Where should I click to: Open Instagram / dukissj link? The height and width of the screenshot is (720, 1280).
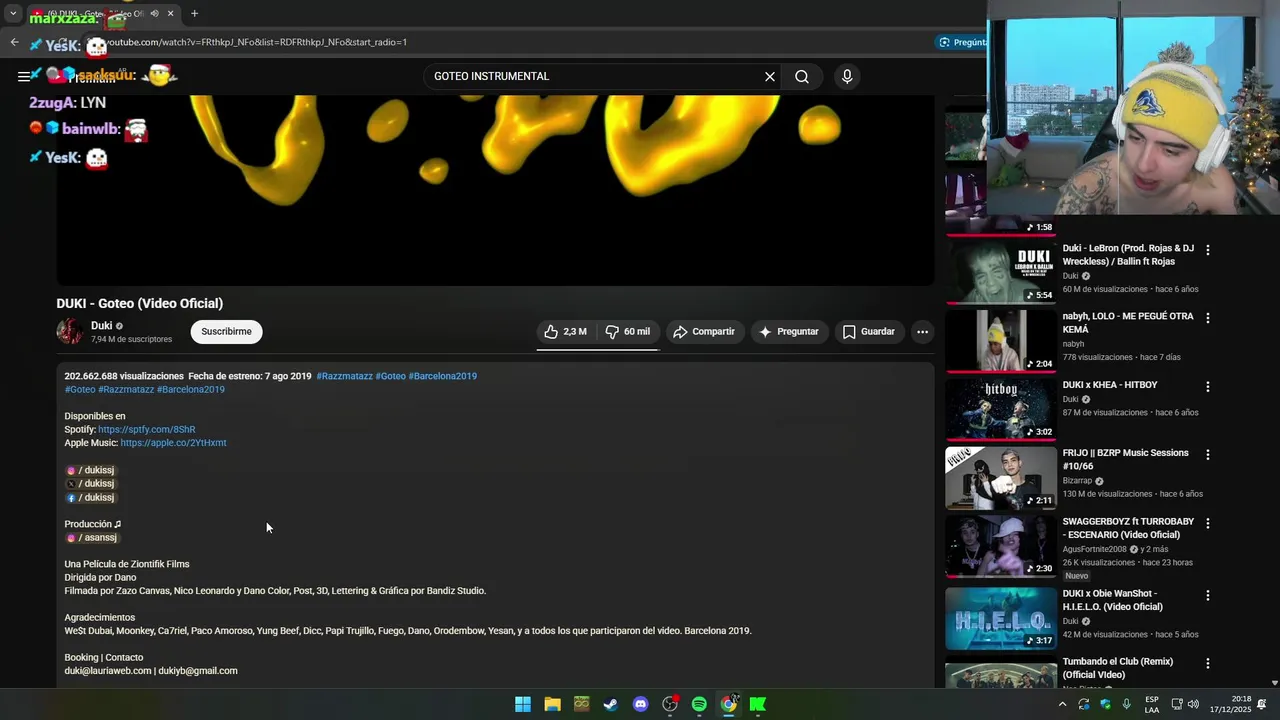[90, 470]
